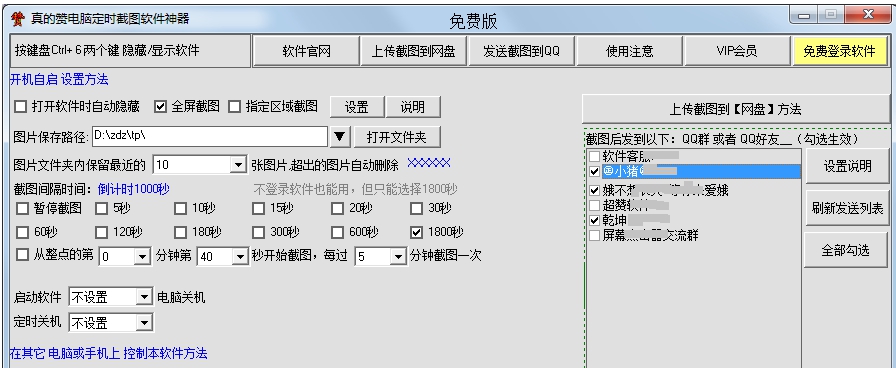Click the Ctrl+6 hide/show hint box
Image resolution: width=896 pixels, height=368 pixels.
(130, 51)
